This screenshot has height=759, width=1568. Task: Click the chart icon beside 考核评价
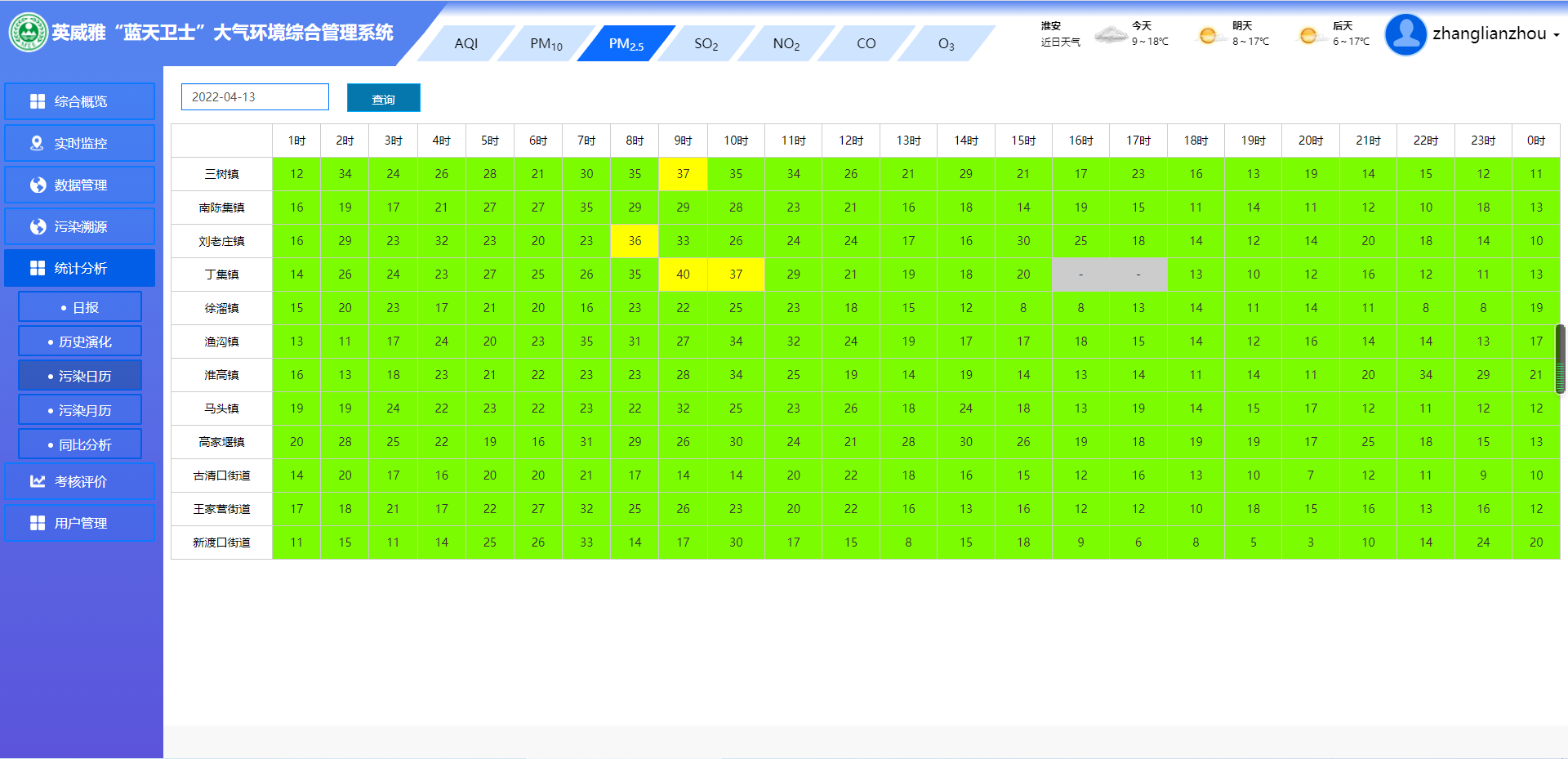point(38,481)
